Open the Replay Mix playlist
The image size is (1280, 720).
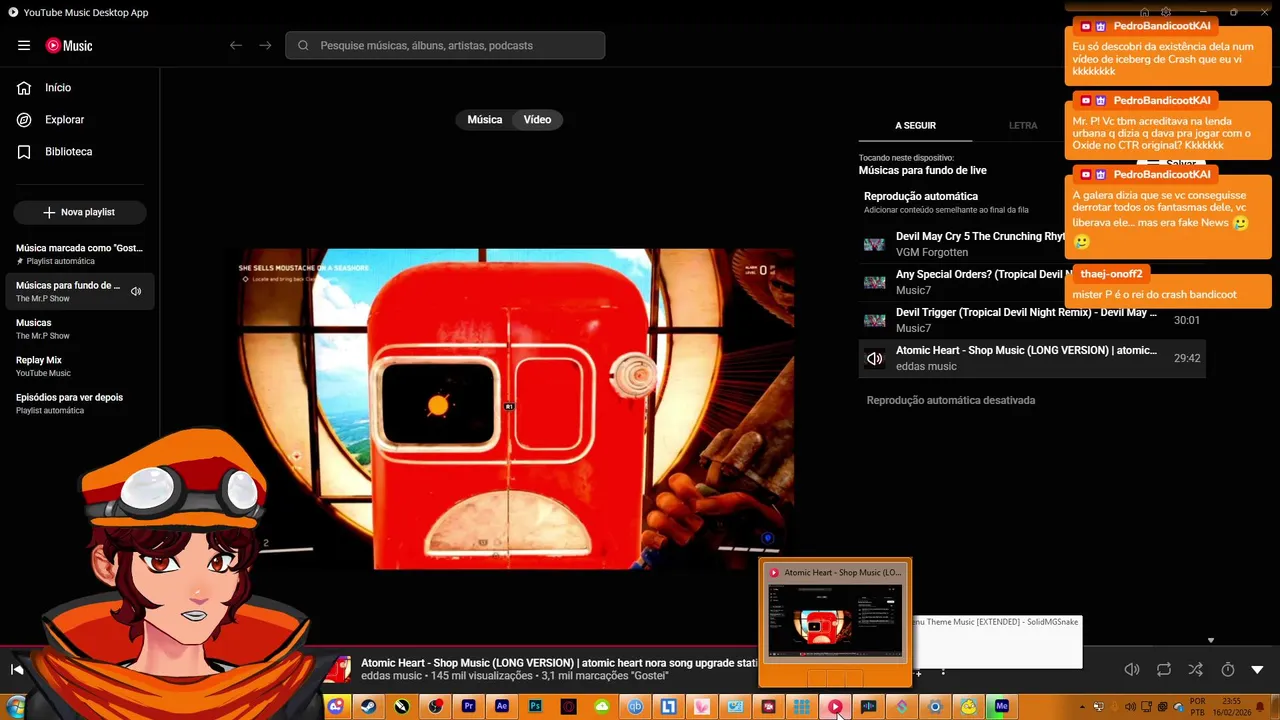80,366
